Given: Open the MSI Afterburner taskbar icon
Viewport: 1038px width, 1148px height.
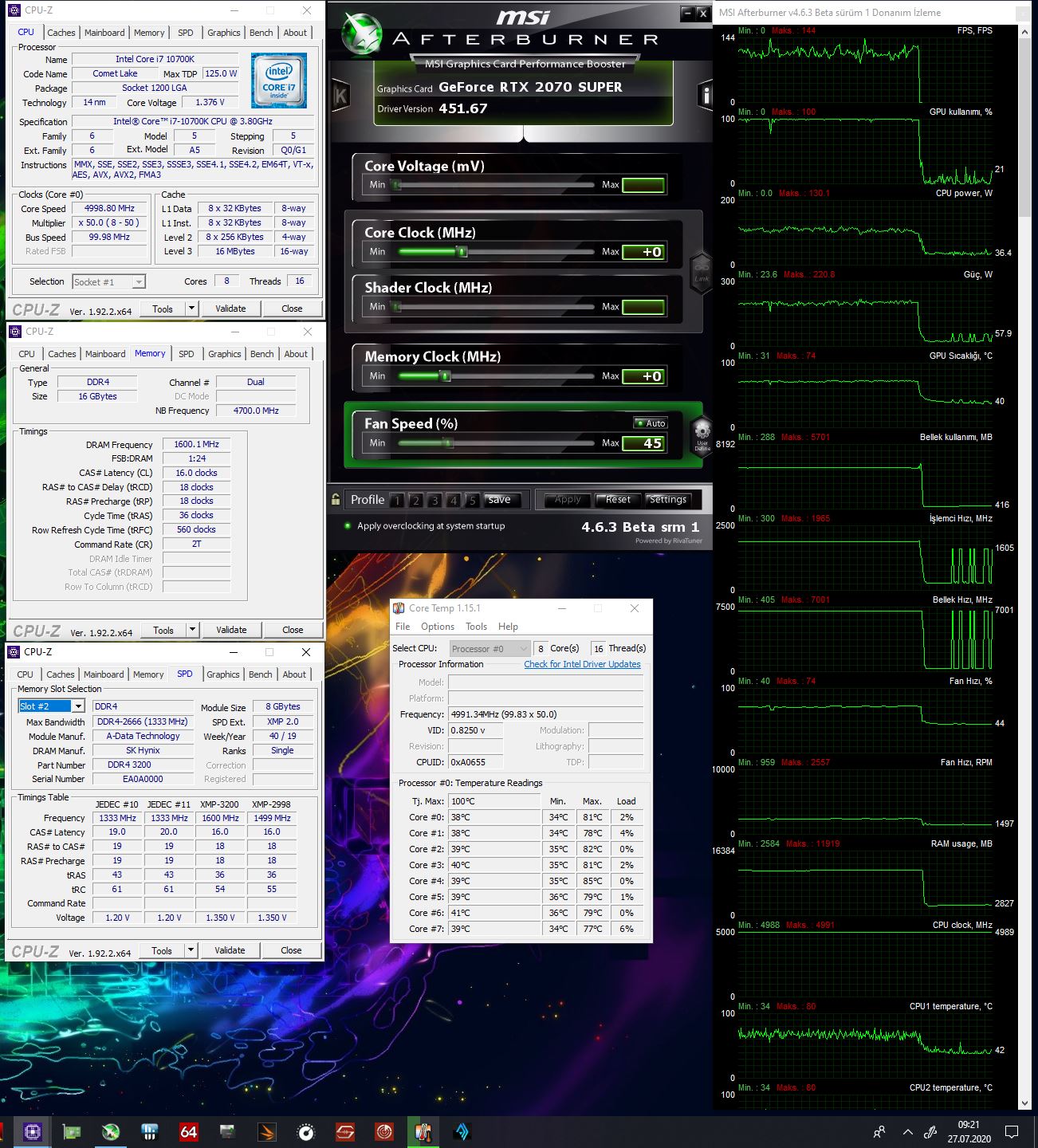Looking at the screenshot, I should pyautogui.click(x=111, y=1131).
